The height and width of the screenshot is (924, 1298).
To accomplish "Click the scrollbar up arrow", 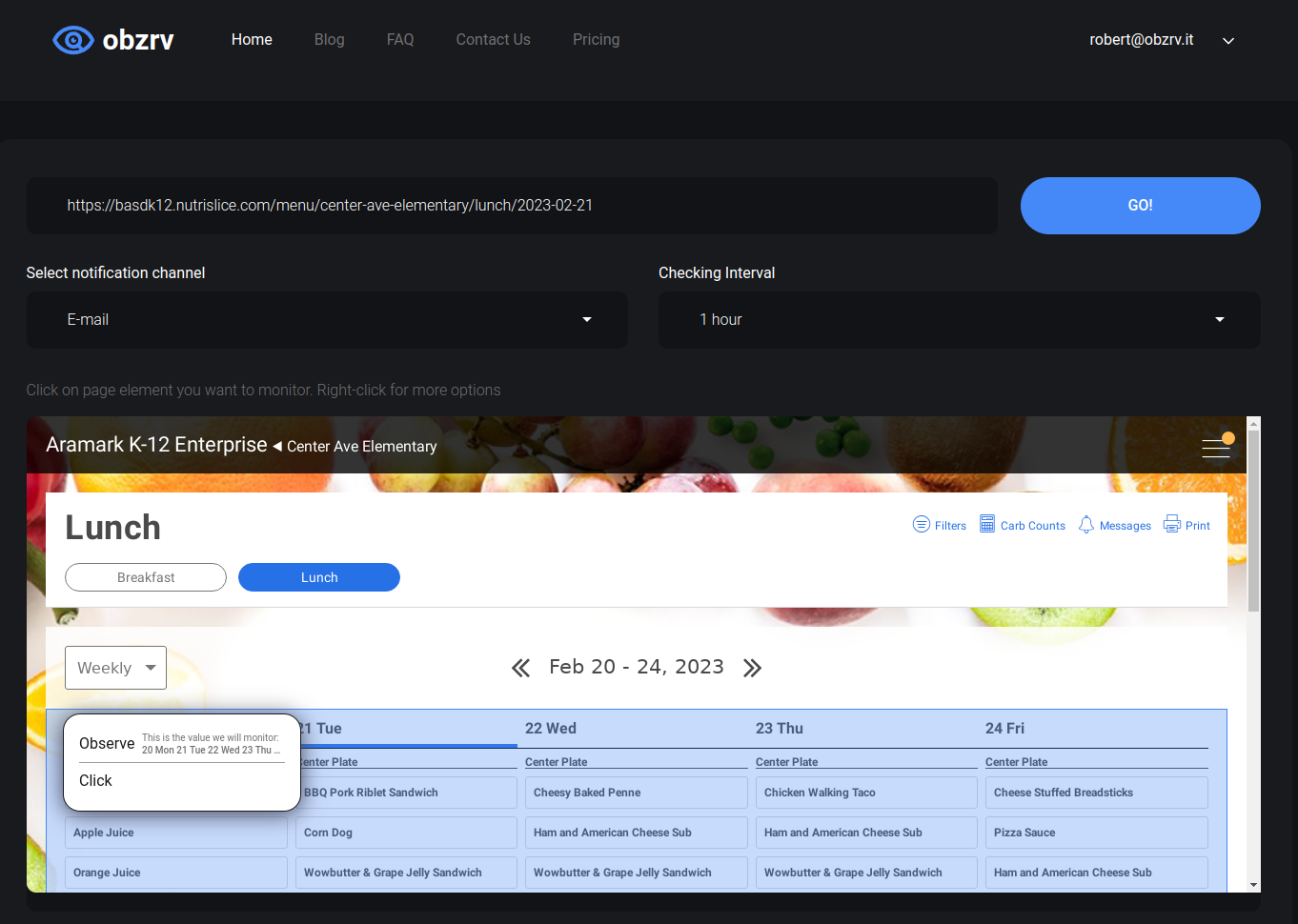I will (x=1254, y=423).
